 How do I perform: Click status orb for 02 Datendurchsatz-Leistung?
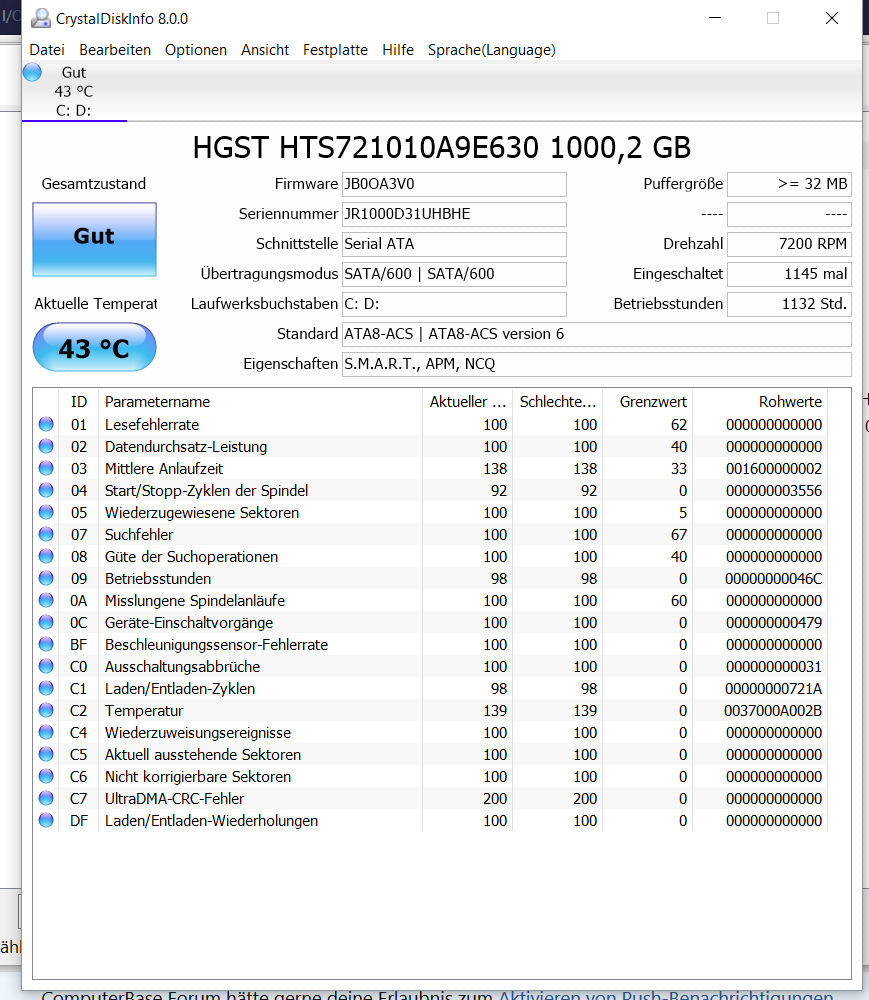(x=46, y=446)
